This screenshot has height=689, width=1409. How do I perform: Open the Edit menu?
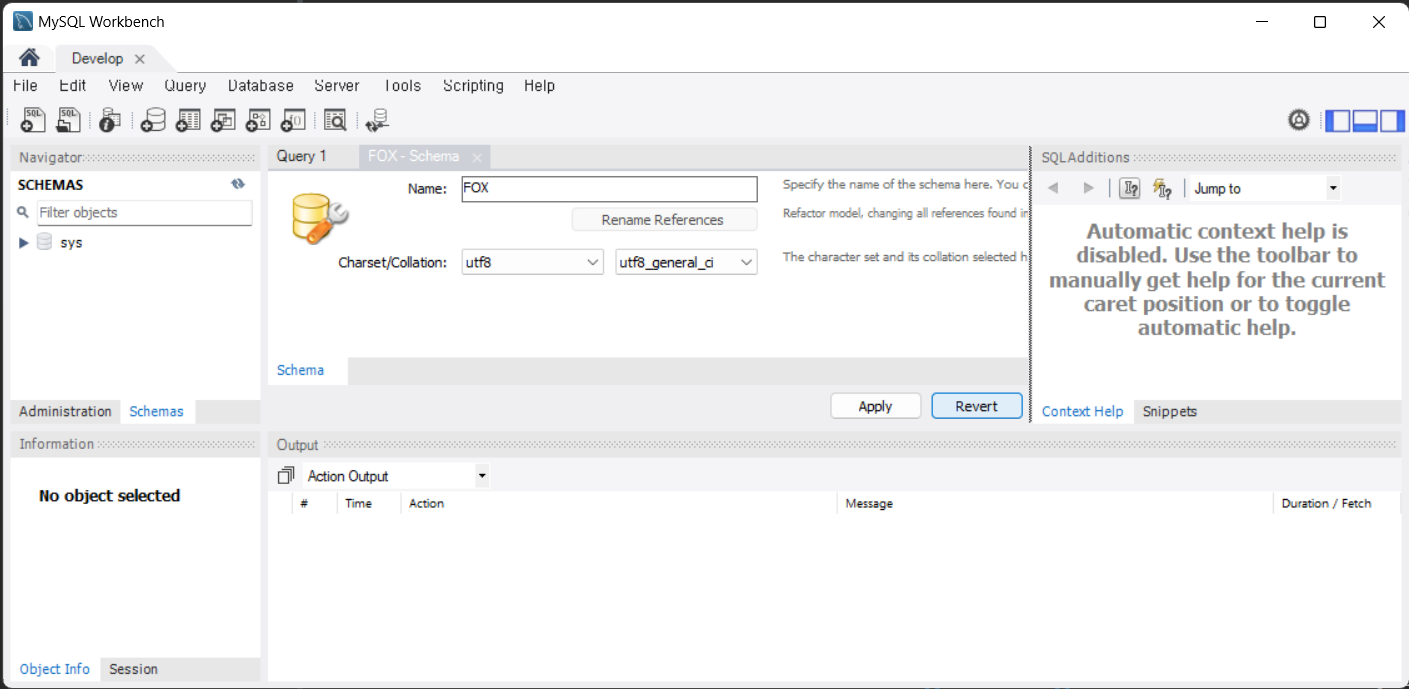tap(73, 86)
